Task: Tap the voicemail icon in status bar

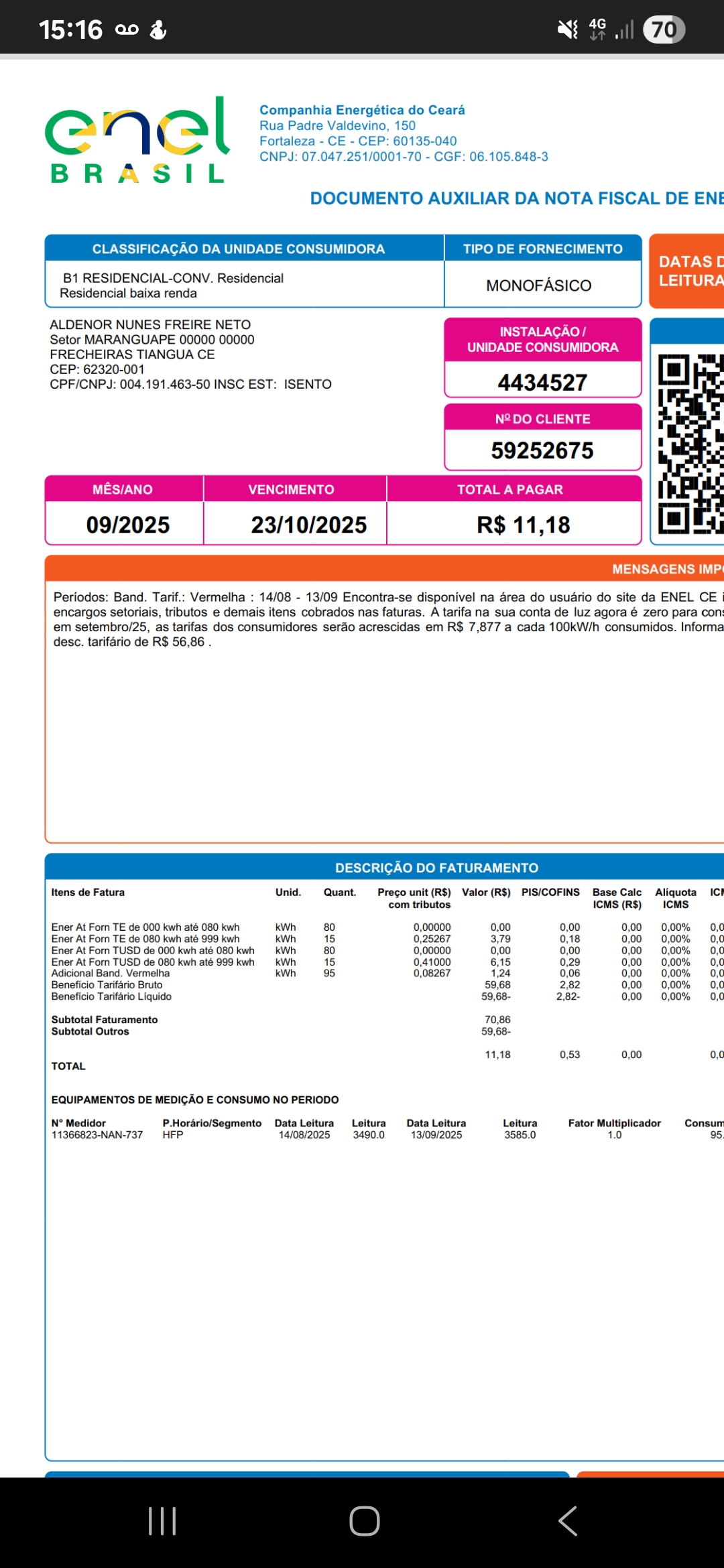Action: [127, 29]
